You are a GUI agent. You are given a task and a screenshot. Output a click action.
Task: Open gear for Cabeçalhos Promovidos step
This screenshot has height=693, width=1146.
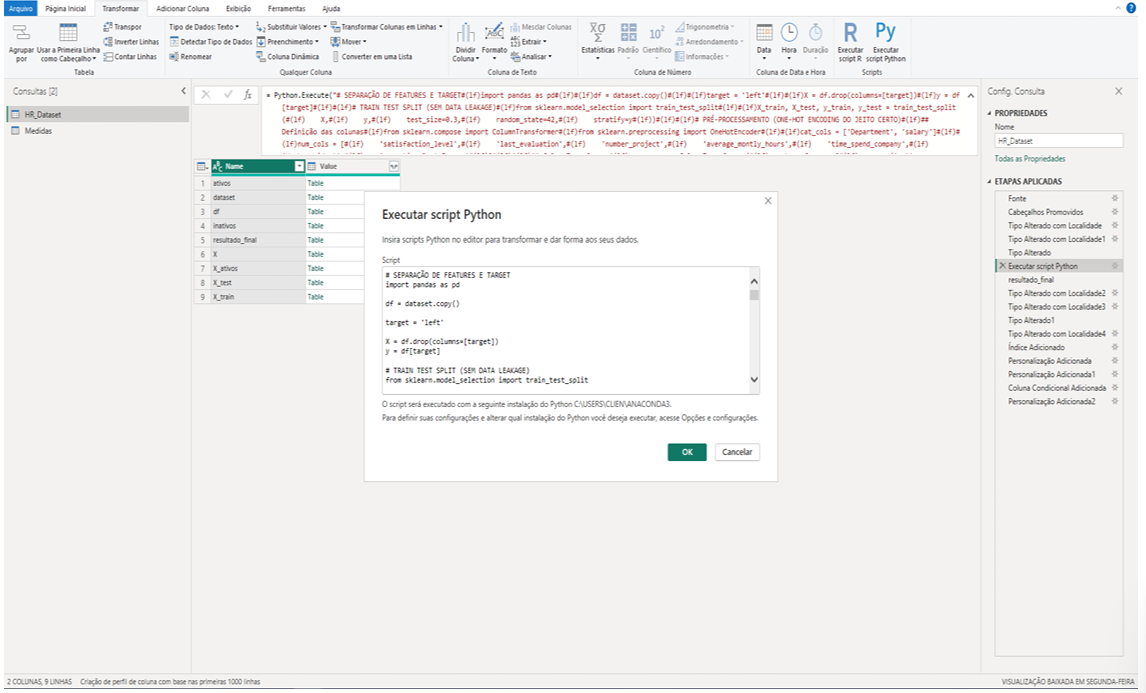point(1115,212)
